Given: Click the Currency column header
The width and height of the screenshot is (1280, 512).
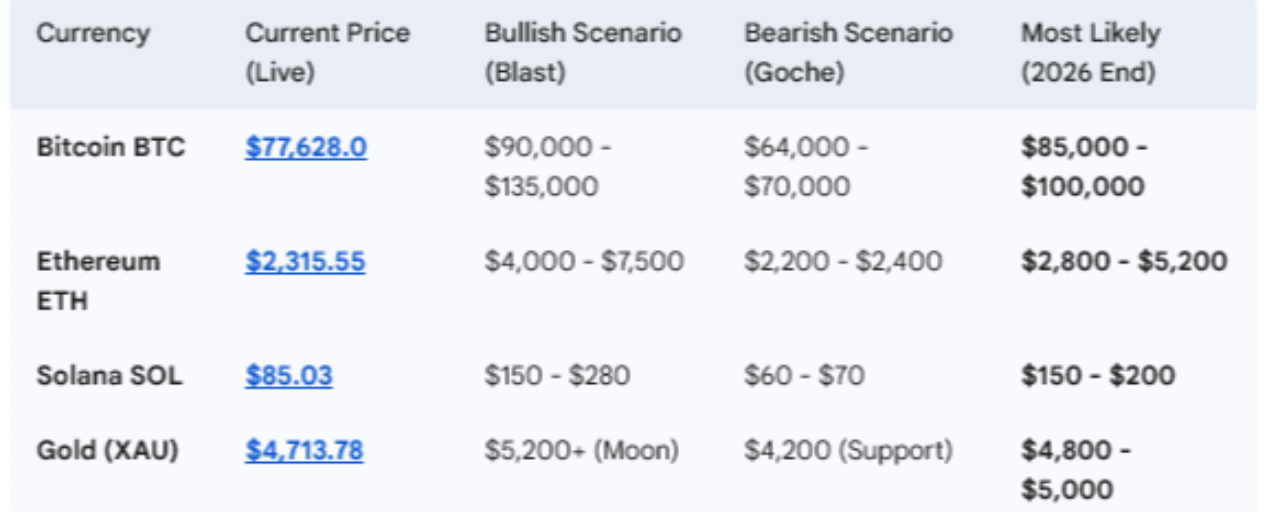Looking at the screenshot, I should tap(93, 33).
